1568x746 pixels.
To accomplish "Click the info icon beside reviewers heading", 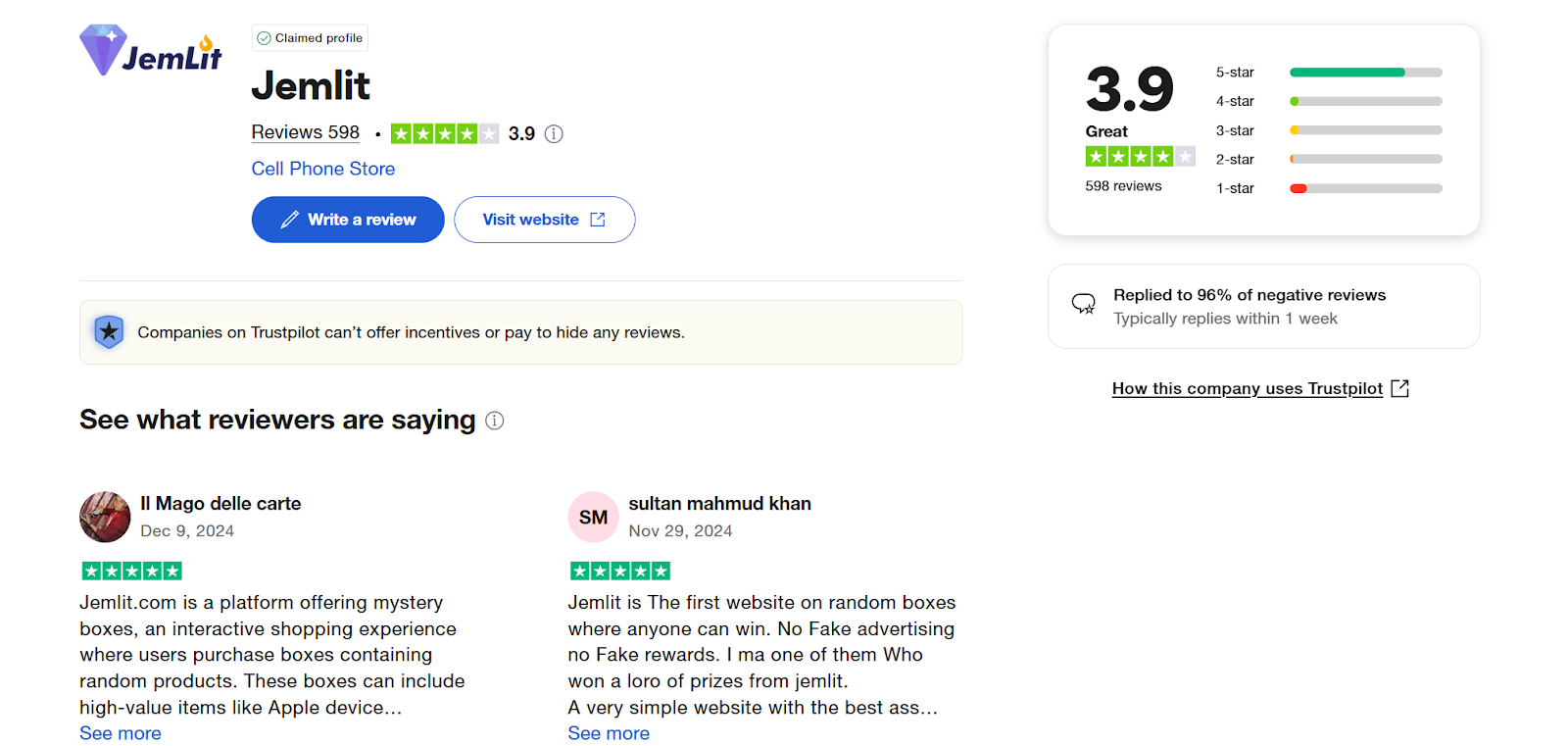I will (495, 421).
